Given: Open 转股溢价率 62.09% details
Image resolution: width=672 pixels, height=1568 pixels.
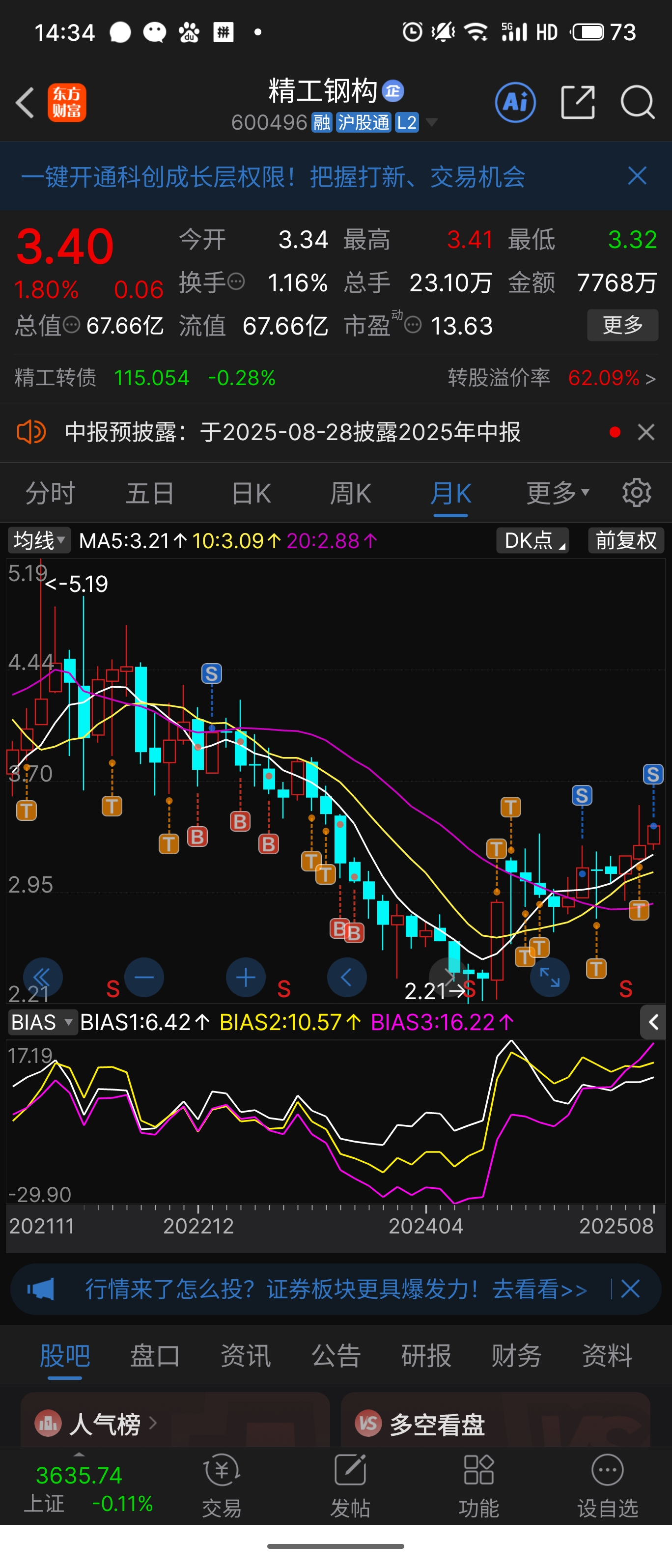Looking at the screenshot, I should point(552,378).
